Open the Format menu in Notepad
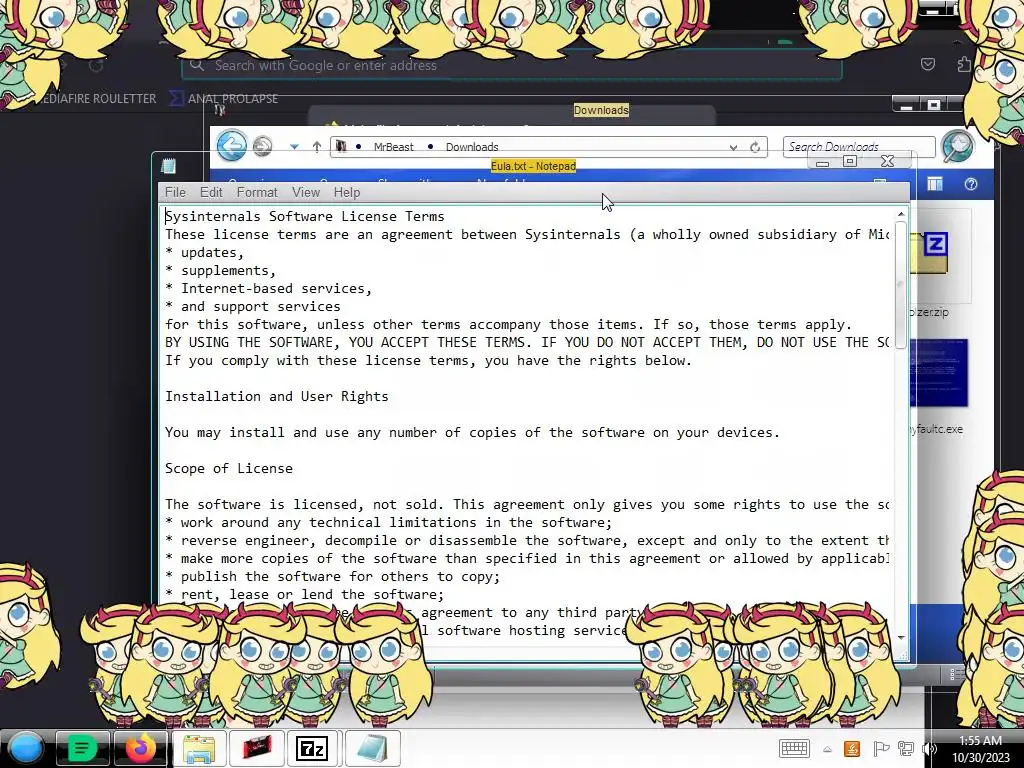This screenshot has height=768, width=1024. [257, 192]
